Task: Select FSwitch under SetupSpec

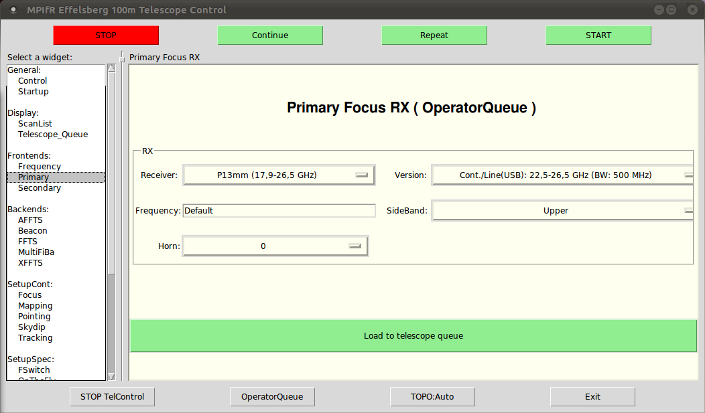Action: point(34,370)
